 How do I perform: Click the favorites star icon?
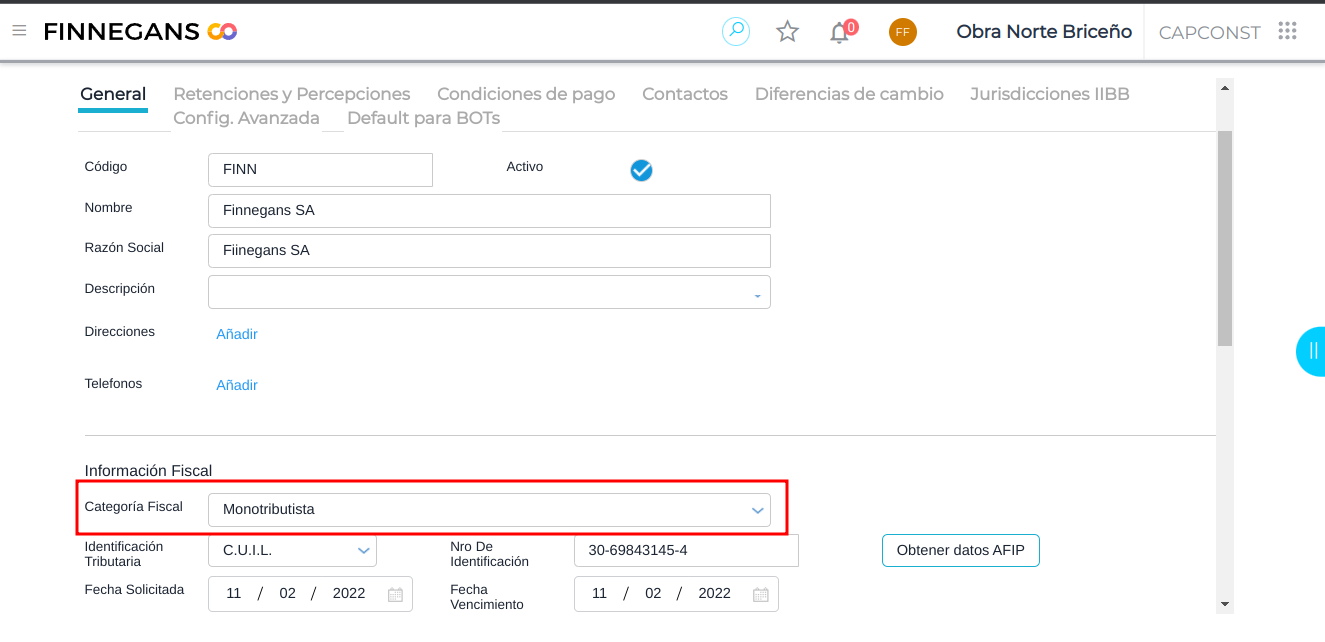[x=788, y=32]
